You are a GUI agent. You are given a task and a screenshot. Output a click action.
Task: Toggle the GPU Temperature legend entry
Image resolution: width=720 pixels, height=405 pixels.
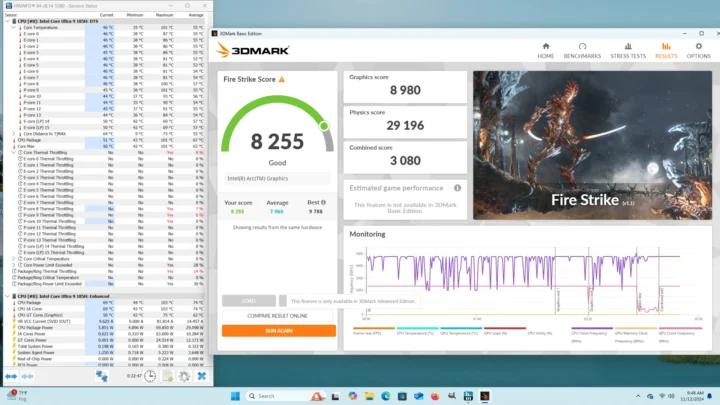[x=461, y=331]
